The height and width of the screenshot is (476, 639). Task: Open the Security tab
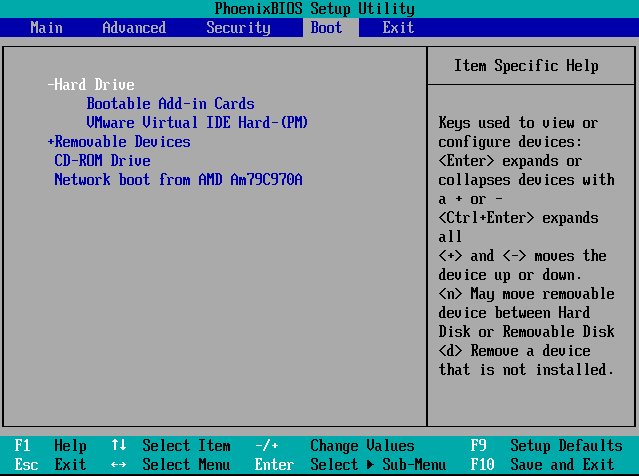coord(238,28)
